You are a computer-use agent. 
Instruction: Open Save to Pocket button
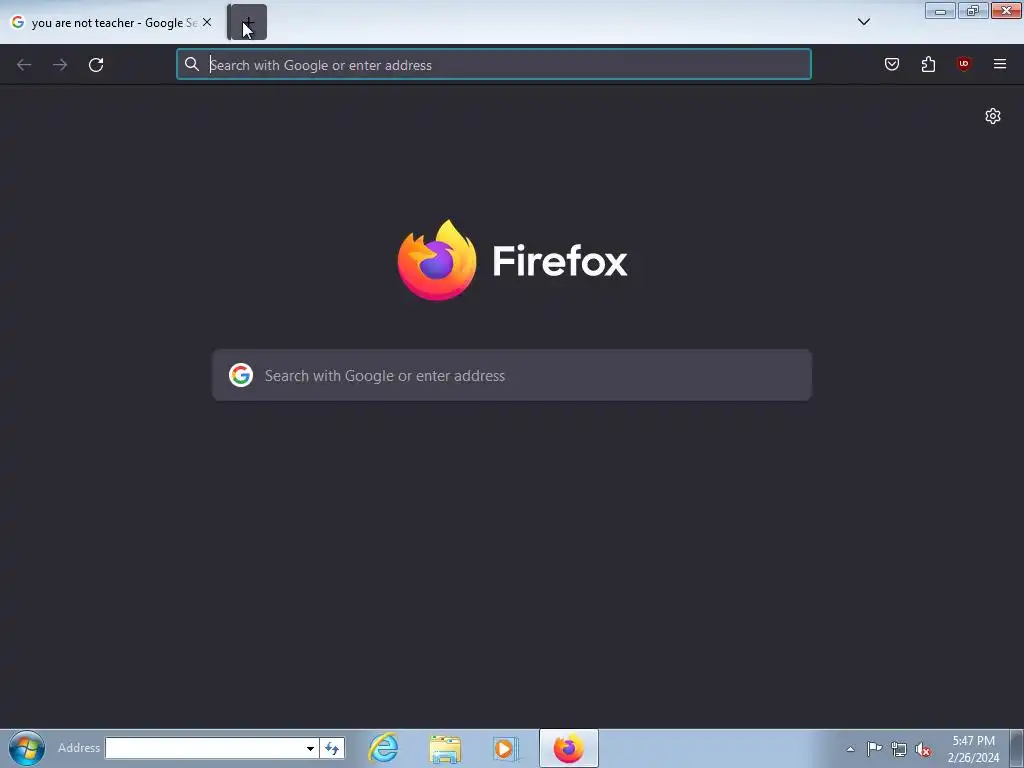891,64
